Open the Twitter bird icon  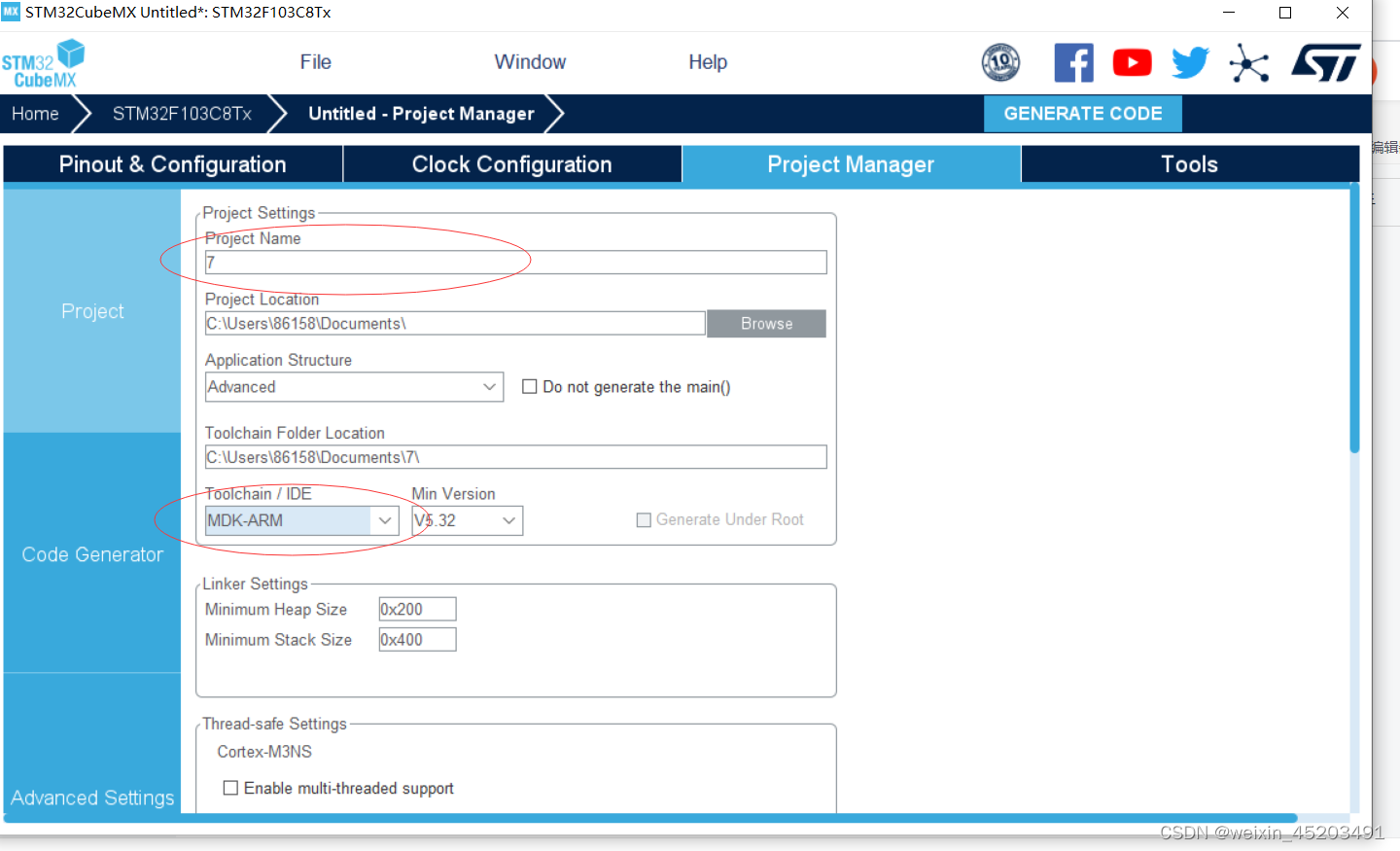coord(1190,63)
